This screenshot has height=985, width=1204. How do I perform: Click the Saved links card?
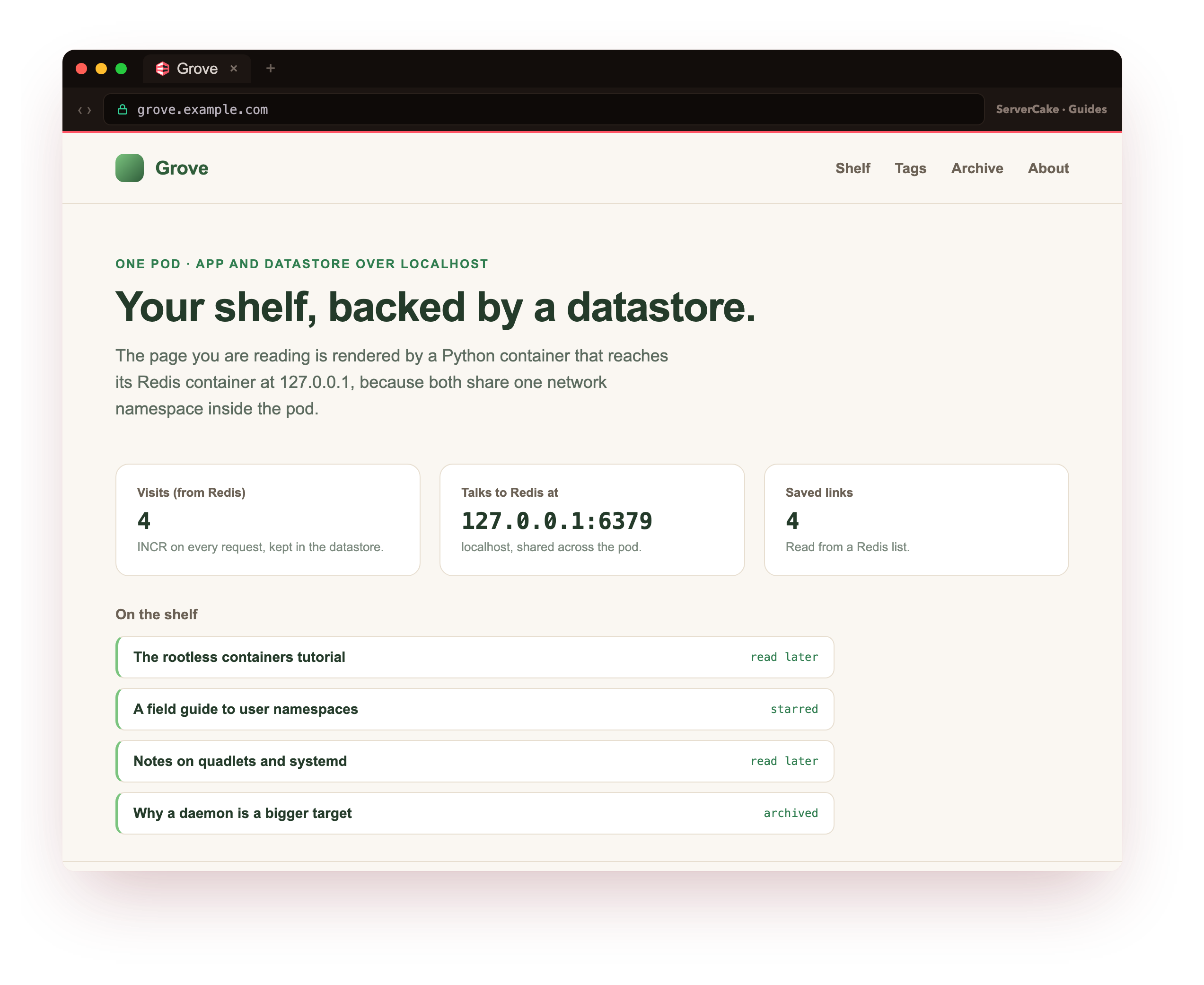[x=916, y=520]
